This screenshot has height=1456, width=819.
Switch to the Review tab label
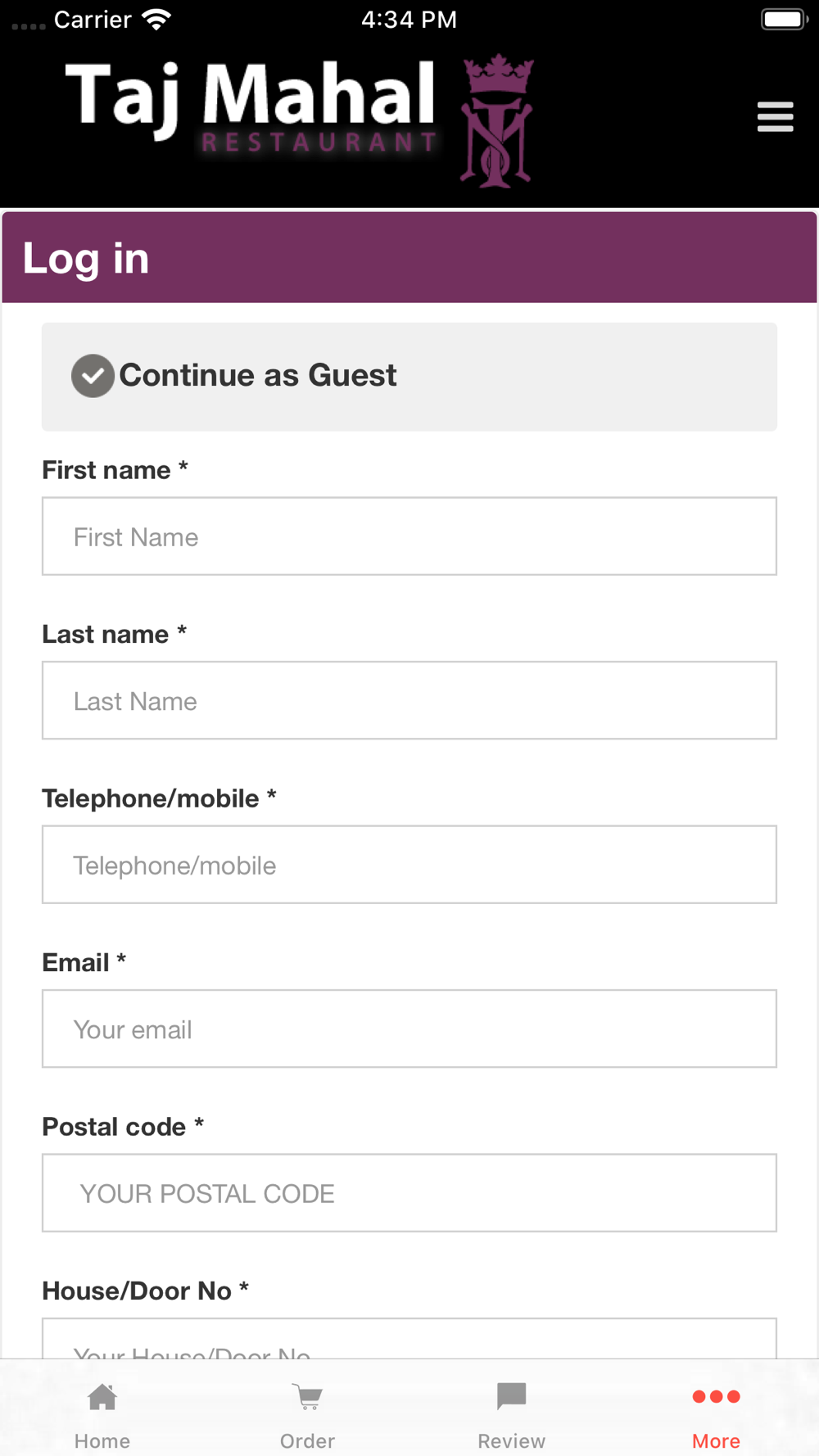point(512,1441)
